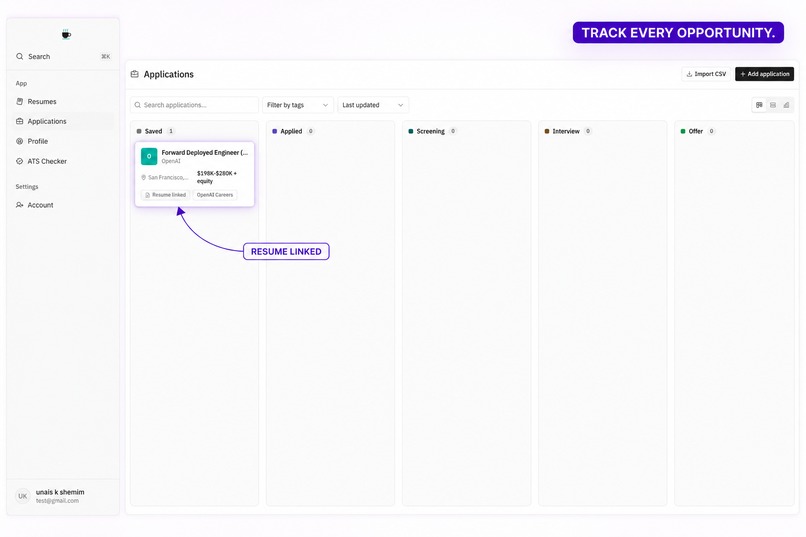Open the ATS Checker
The image size is (806, 537).
pyautogui.click(x=63, y=161)
